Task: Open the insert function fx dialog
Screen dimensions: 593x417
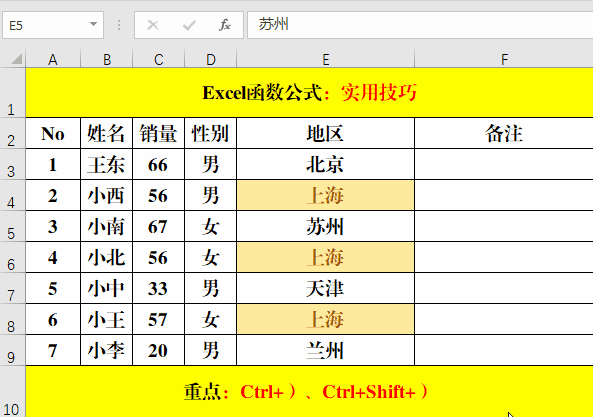Action: (225, 25)
